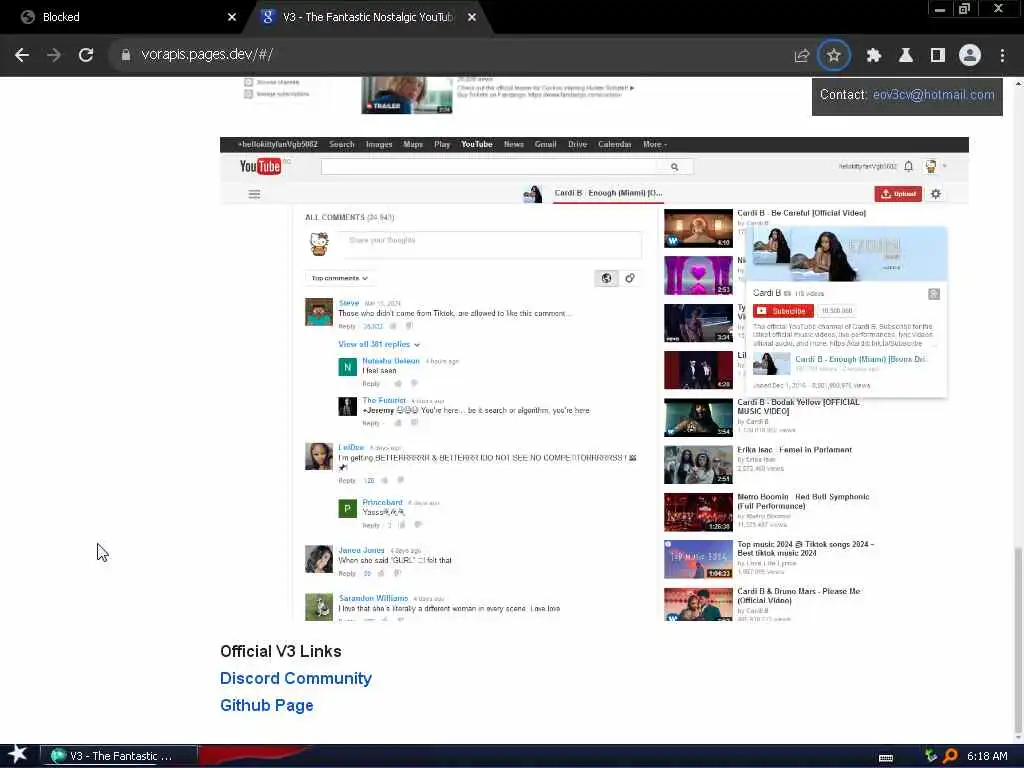Click Gmail in the Google bar

(x=545, y=144)
